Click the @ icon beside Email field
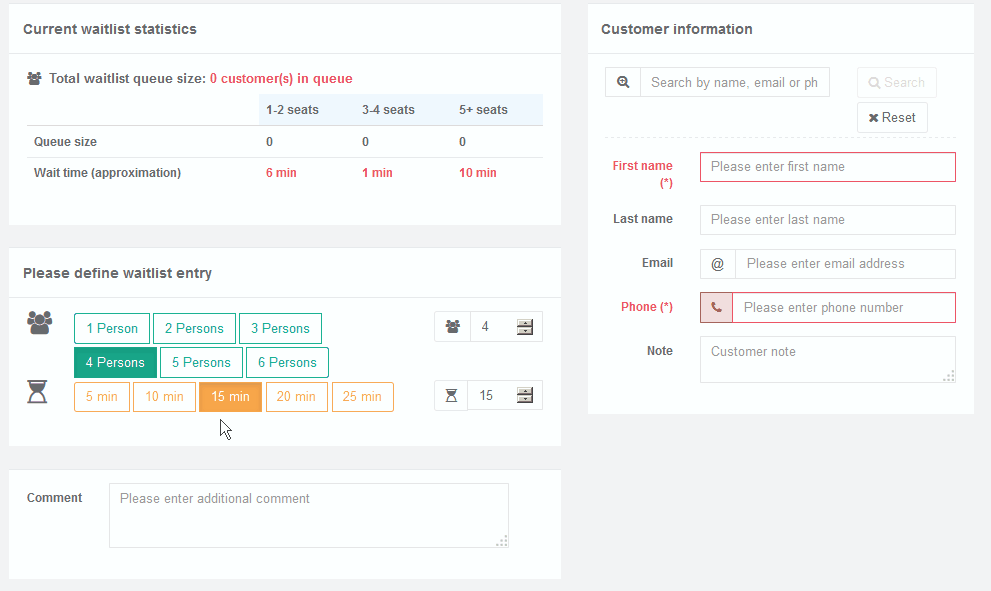The image size is (991, 591). click(x=717, y=264)
